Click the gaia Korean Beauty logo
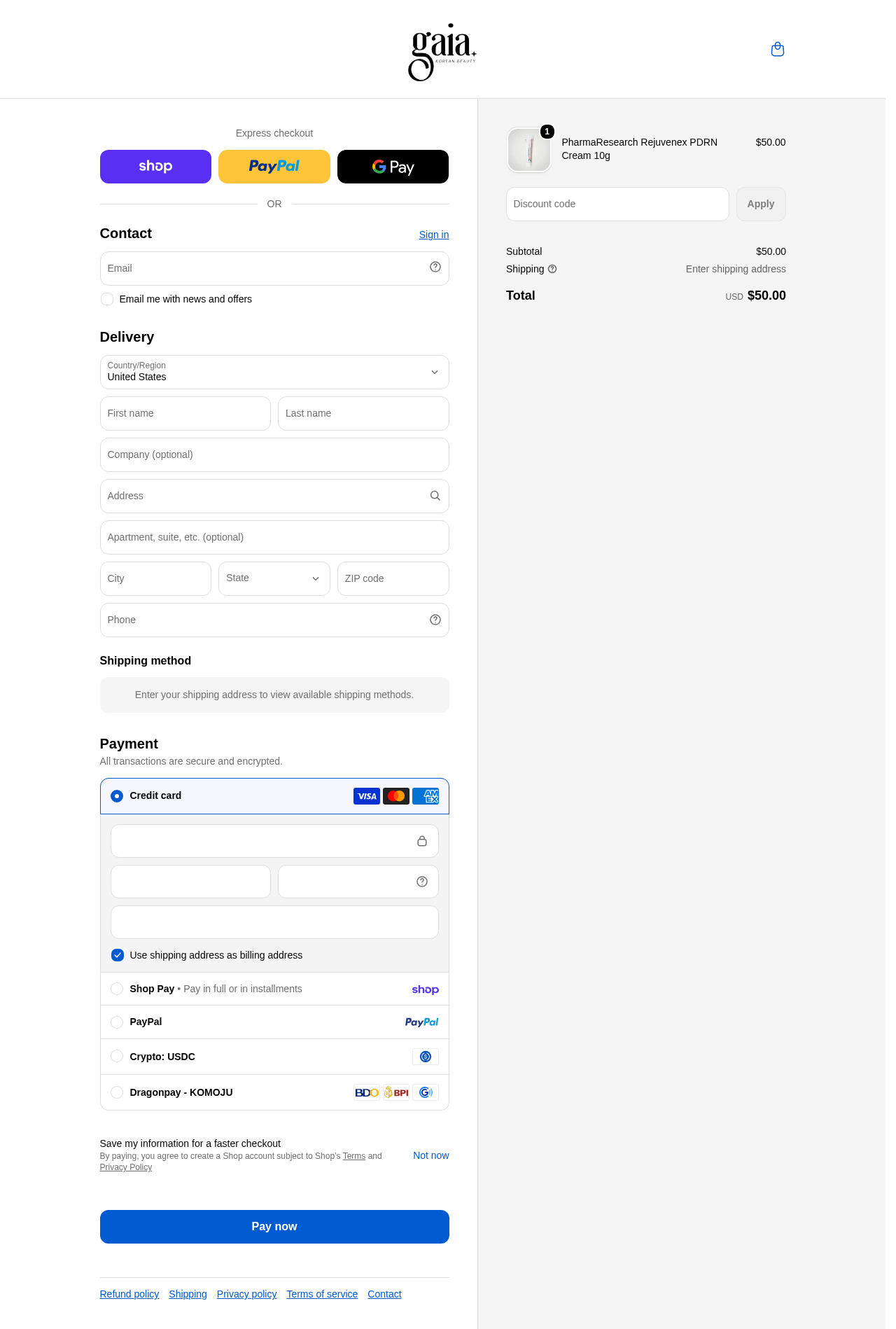Image resolution: width=896 pixels, height=1329 pixels. tap(442, 53)
